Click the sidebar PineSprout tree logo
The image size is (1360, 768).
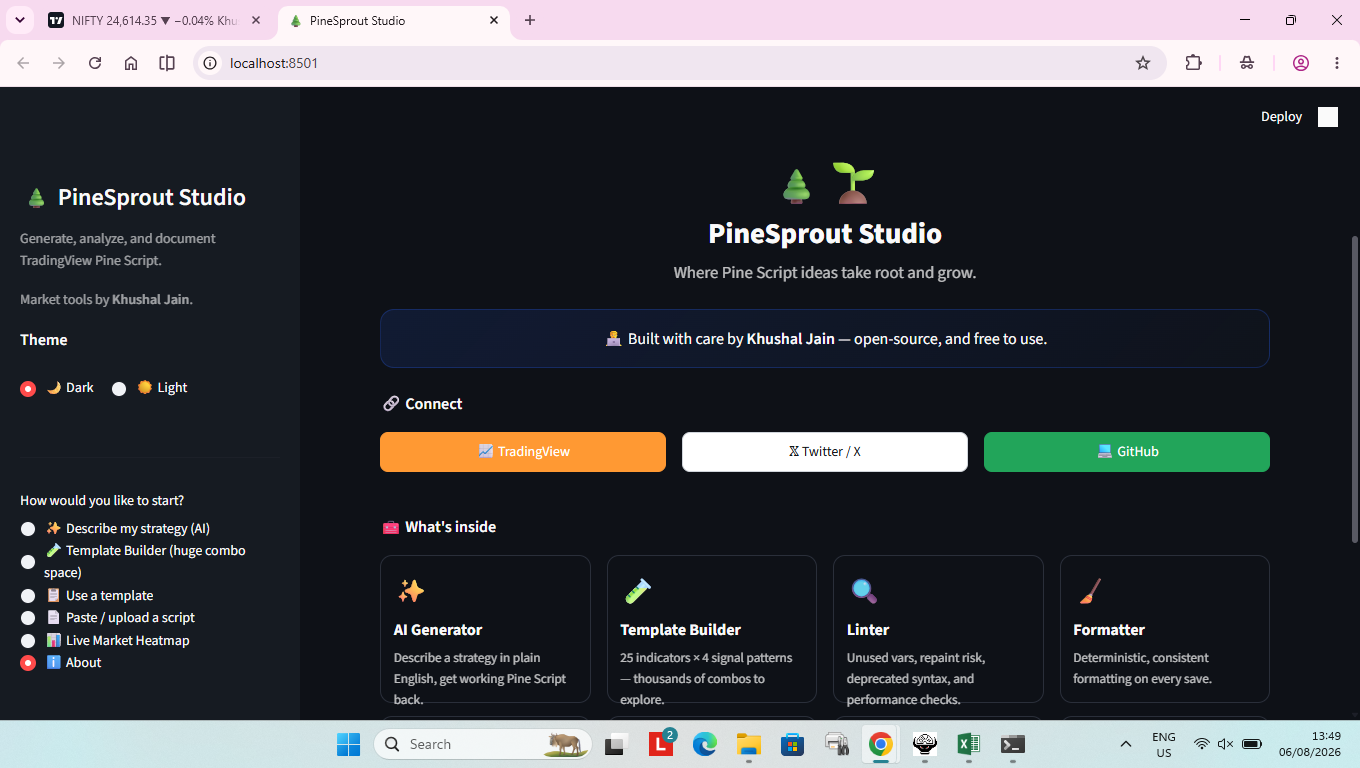[36, 198]
